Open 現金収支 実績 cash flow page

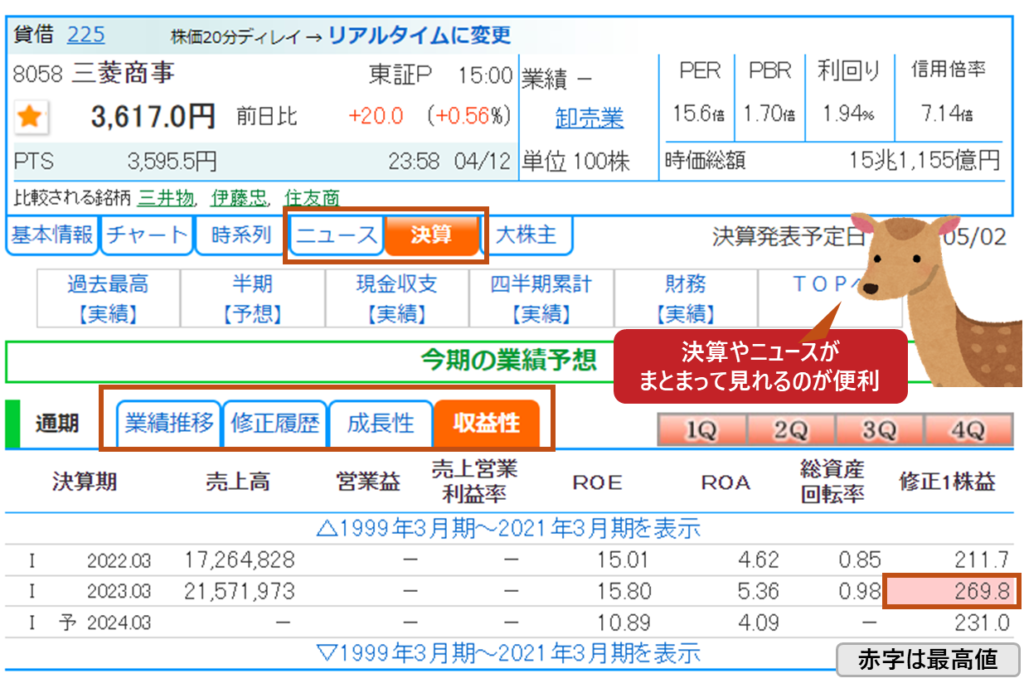click(397, 299)
